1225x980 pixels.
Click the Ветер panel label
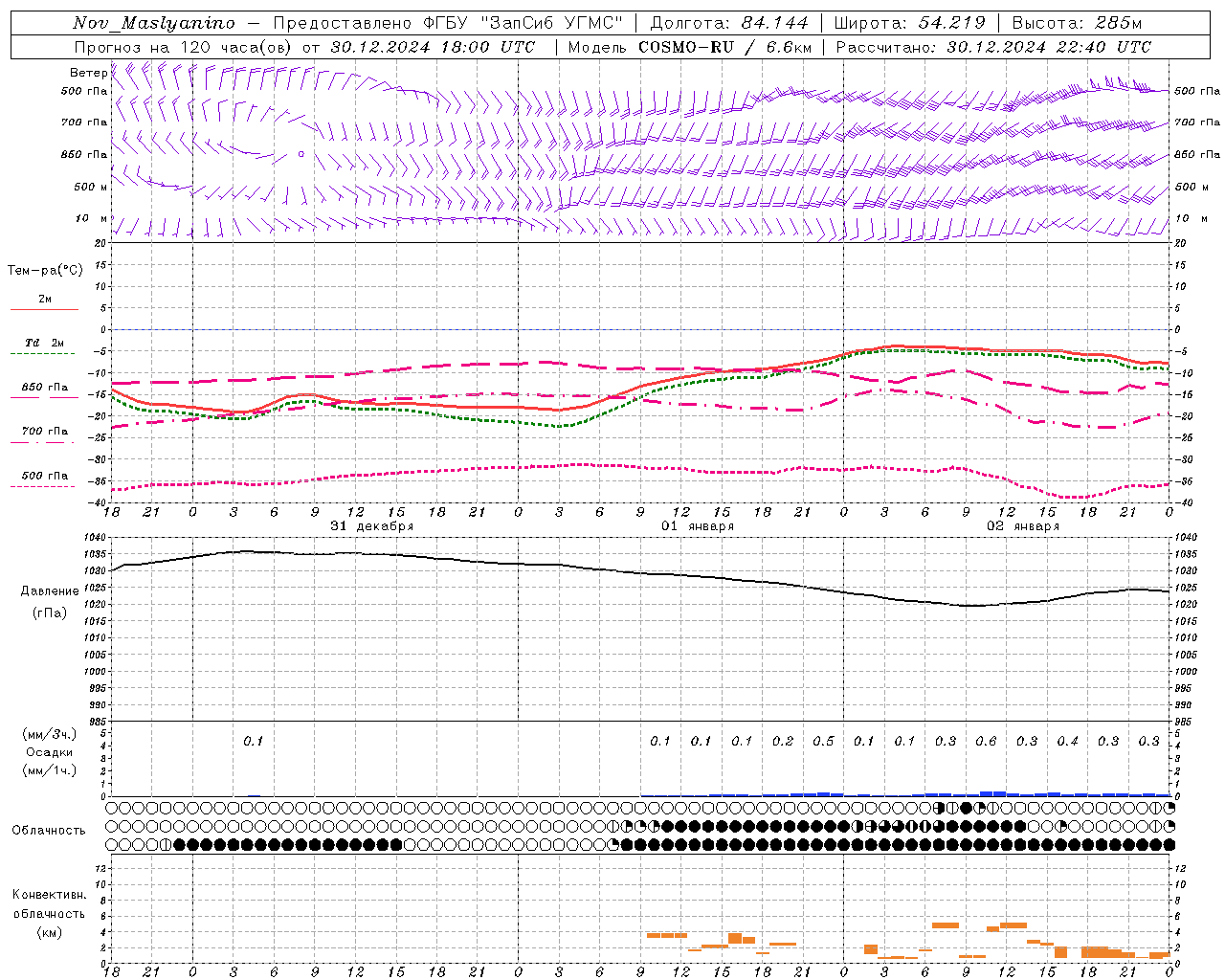pos(88,73)
